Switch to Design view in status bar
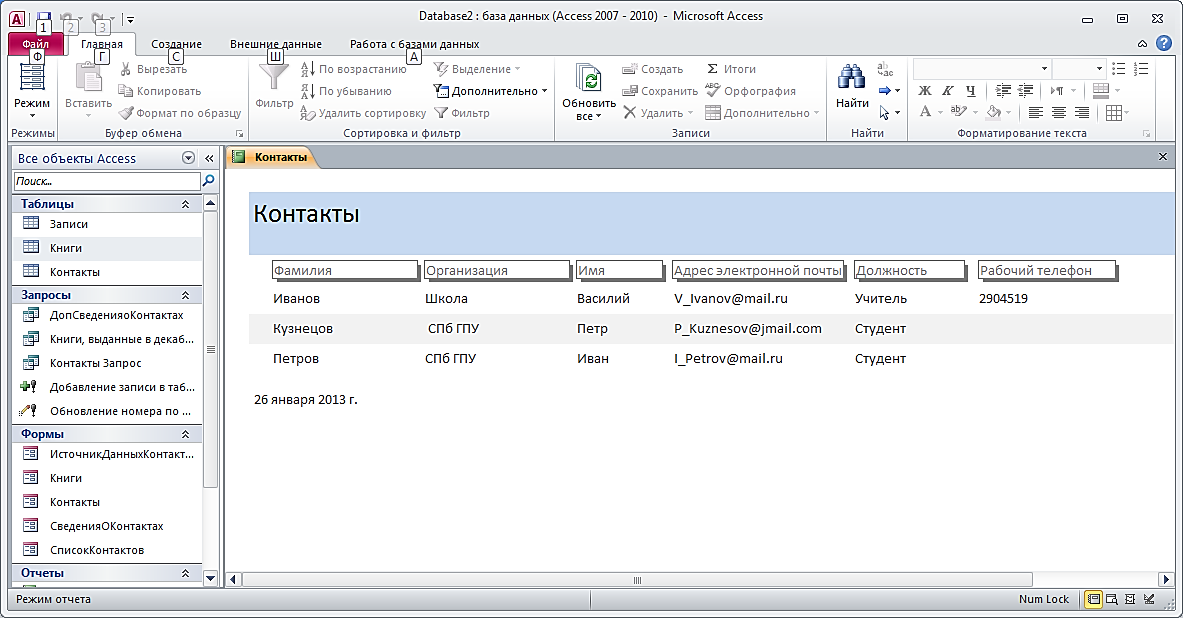 pyautogui.click(x=1149, y=599)
